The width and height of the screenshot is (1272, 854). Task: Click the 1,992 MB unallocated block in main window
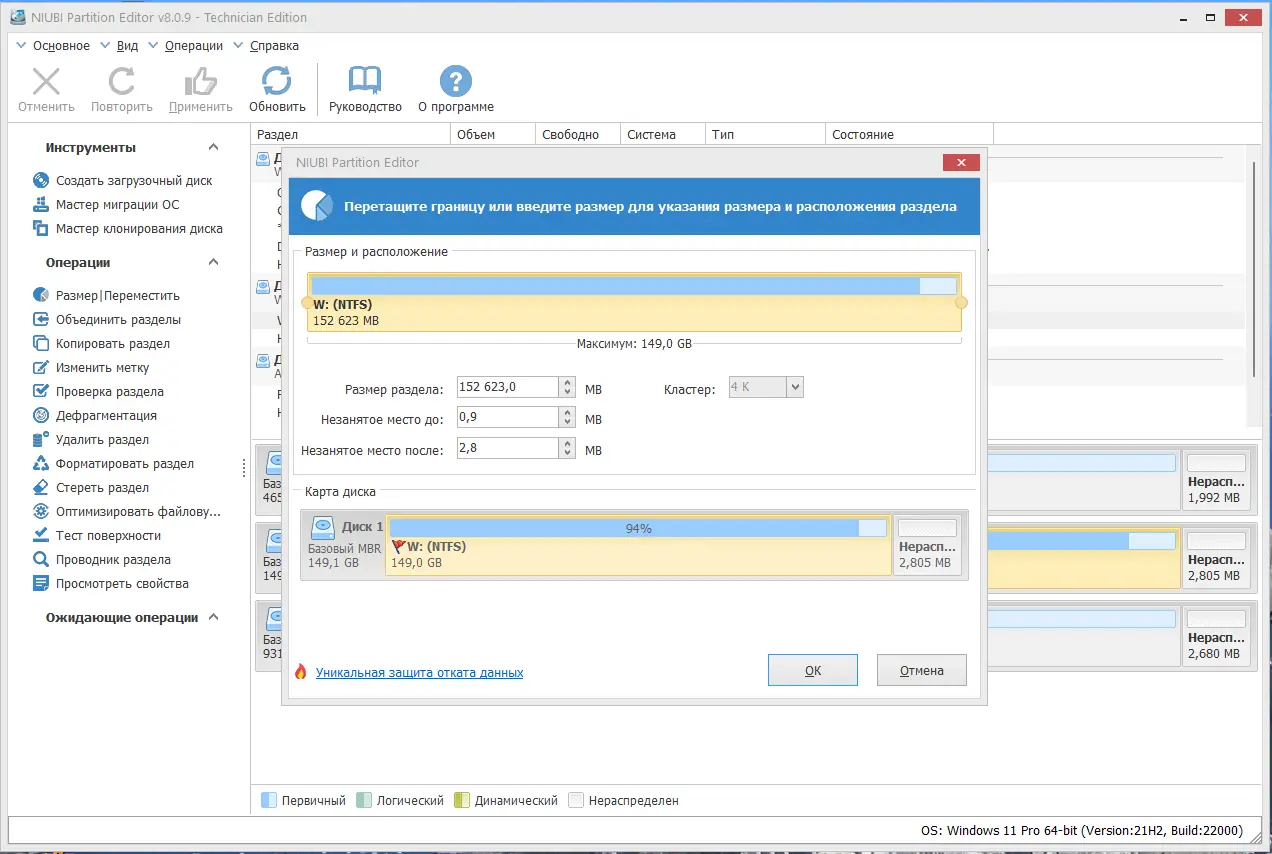pos(1216,479)
